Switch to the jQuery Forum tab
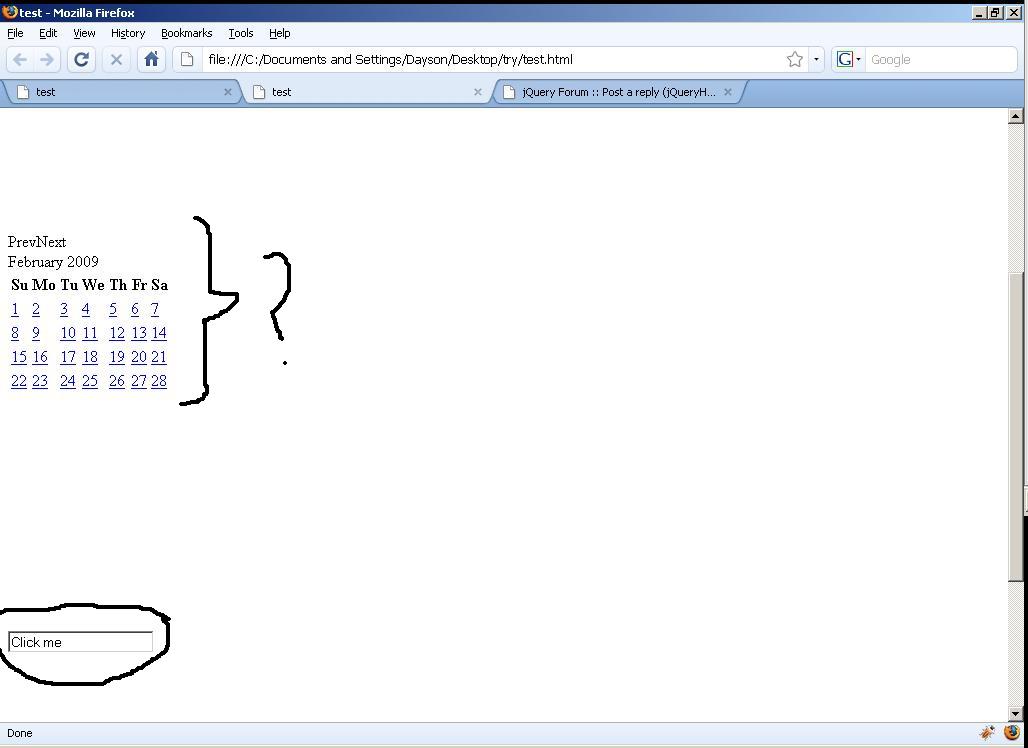 point(617,92)
